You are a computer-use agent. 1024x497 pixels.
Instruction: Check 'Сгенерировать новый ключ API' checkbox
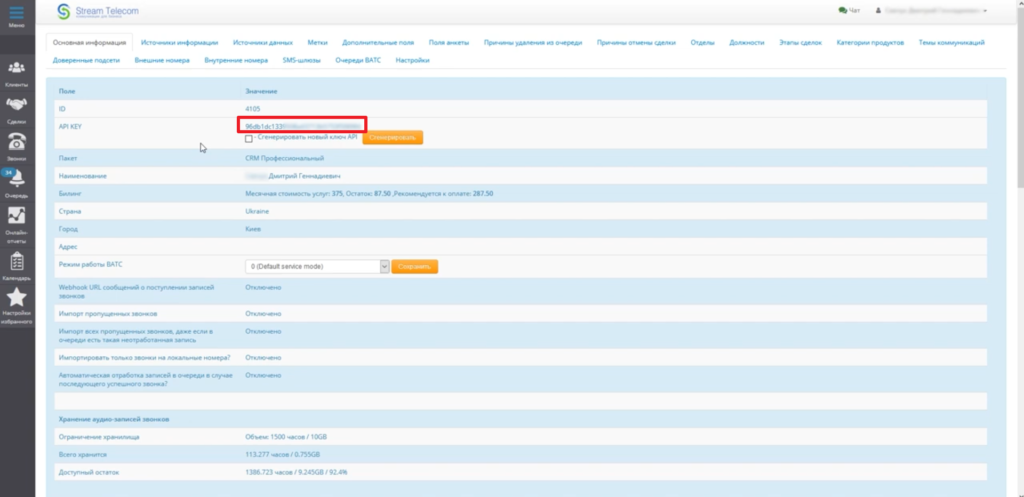click(249, 138)
